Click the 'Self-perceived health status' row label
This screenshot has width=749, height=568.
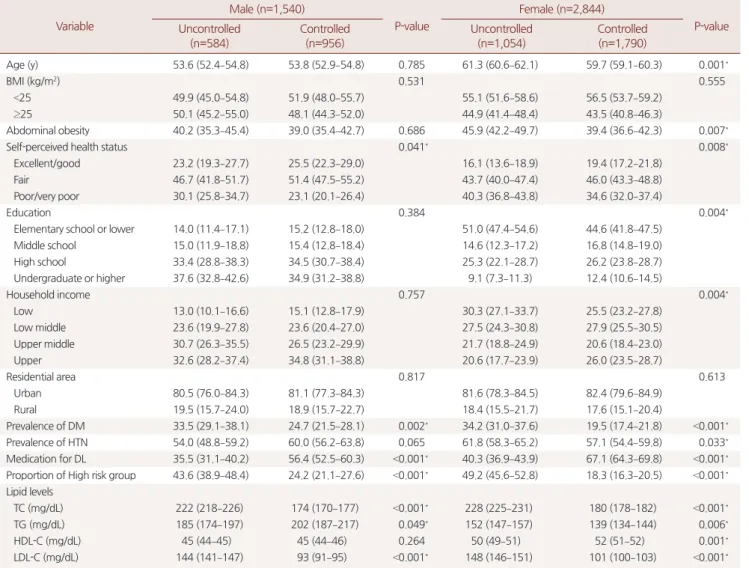(x=66, y=147)
